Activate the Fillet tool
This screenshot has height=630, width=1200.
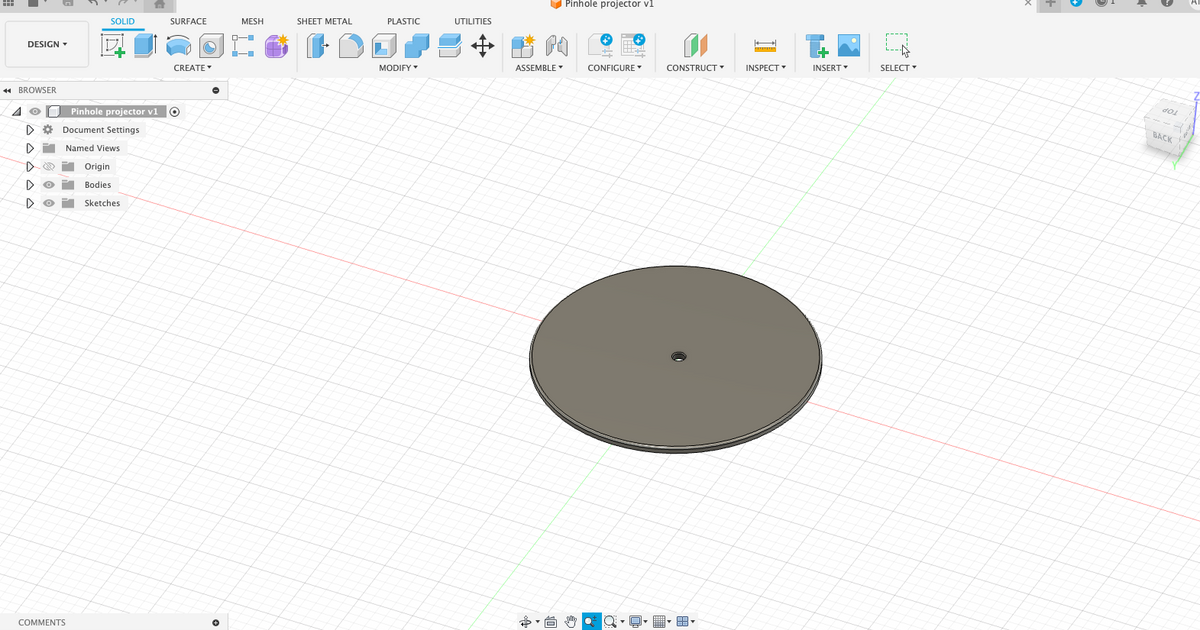pyautogui.click(x=350, y=45)
